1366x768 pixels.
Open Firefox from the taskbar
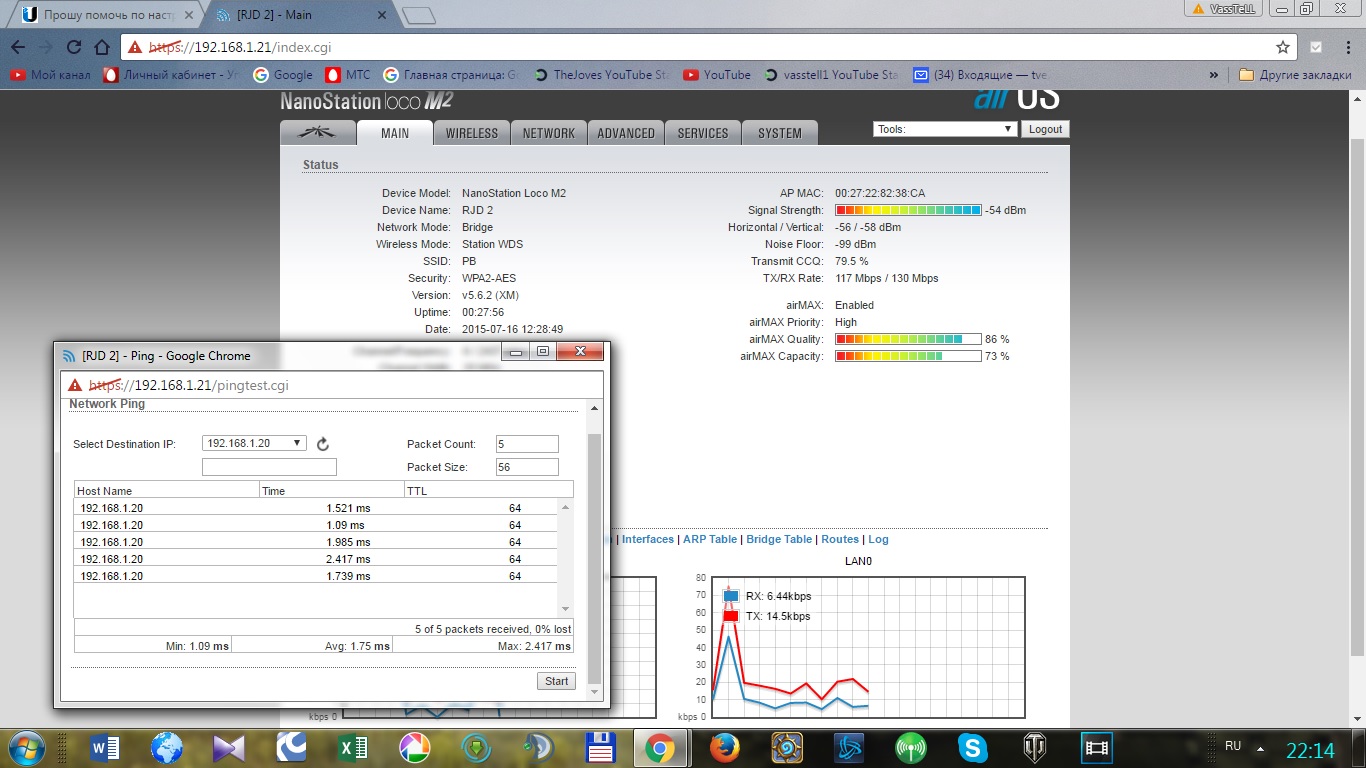tap(724, 747)
